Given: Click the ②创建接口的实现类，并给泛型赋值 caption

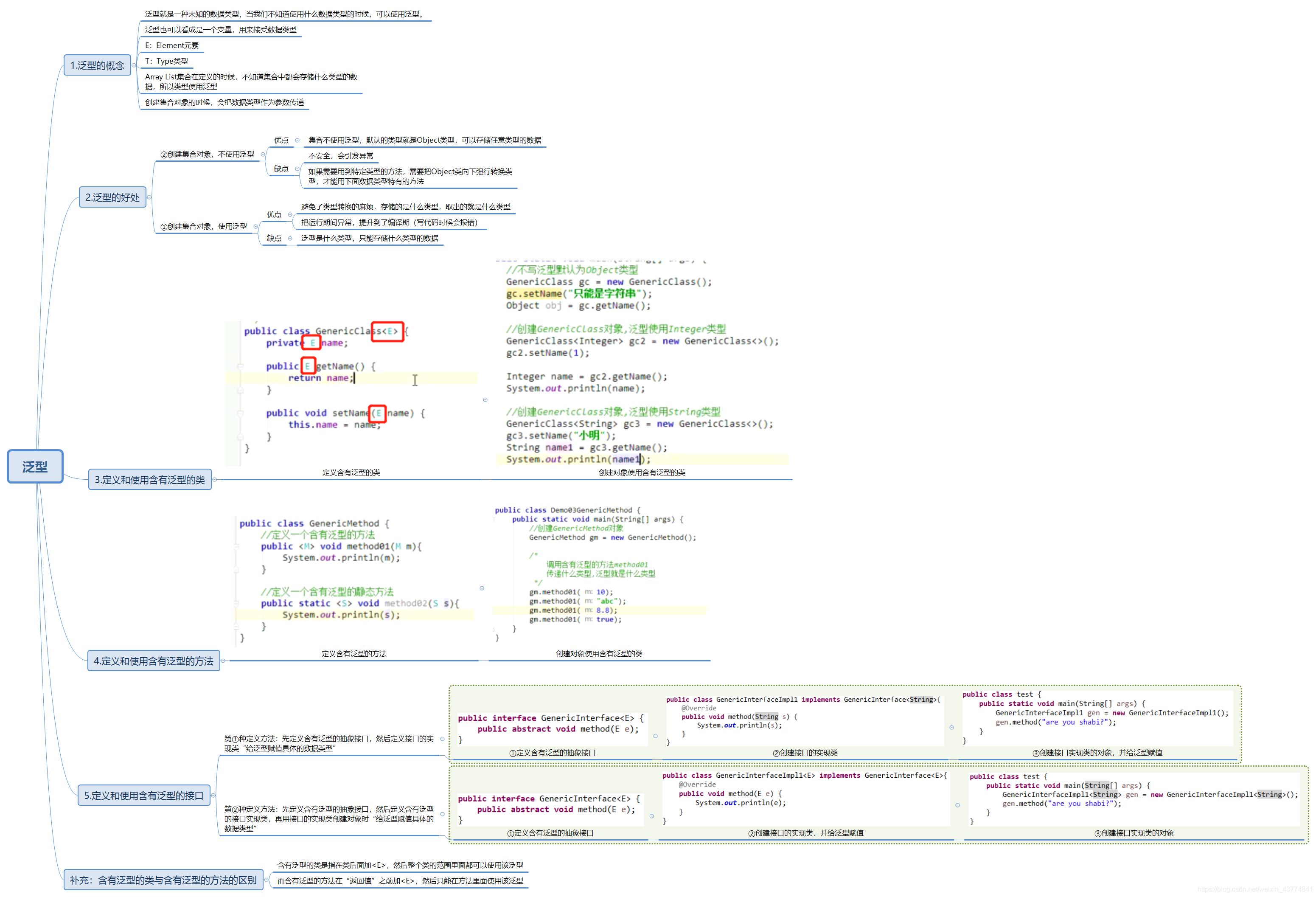Looking at the screenshot, I should tap(805, 833).
